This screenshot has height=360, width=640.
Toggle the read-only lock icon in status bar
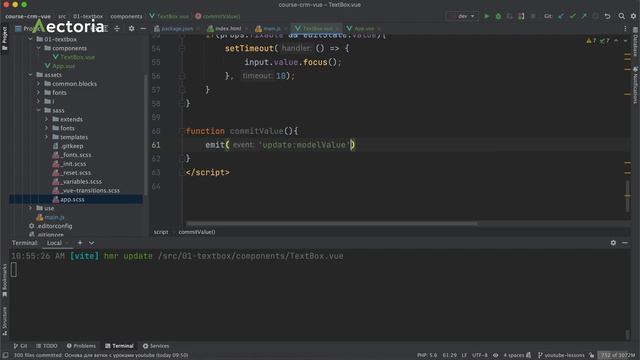pos(591,356)
